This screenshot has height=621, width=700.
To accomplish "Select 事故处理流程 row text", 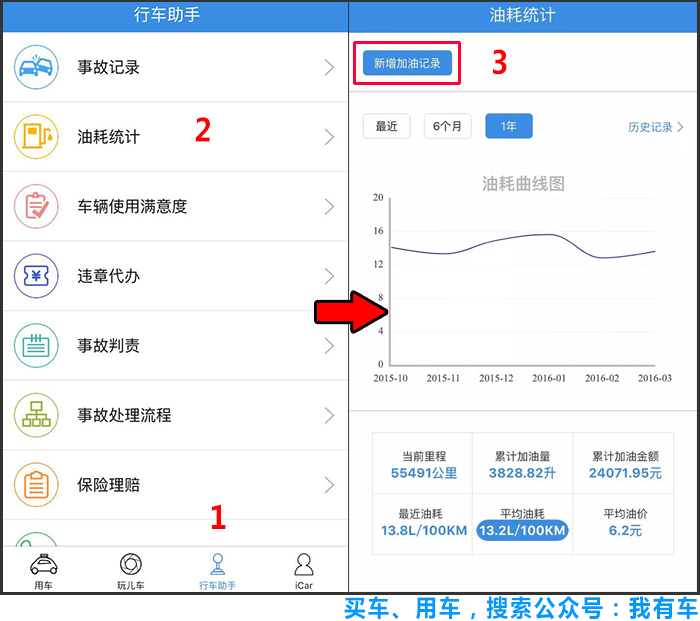I will point(124,416).
